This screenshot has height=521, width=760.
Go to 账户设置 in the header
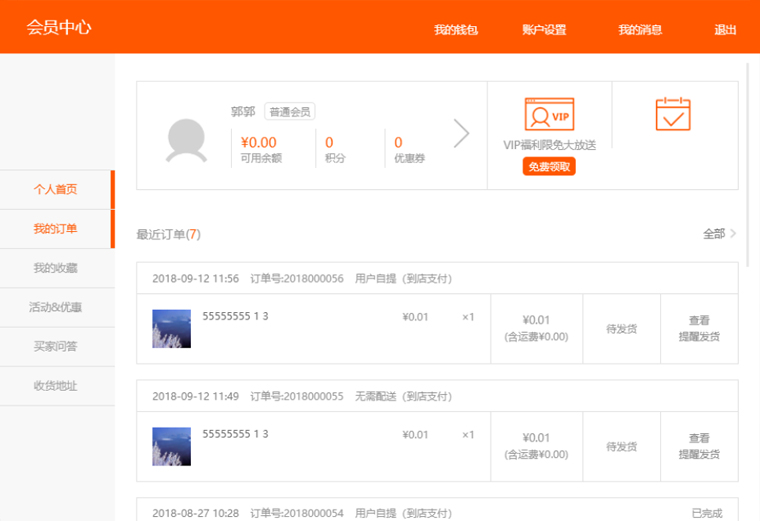[x=544, y=30]
